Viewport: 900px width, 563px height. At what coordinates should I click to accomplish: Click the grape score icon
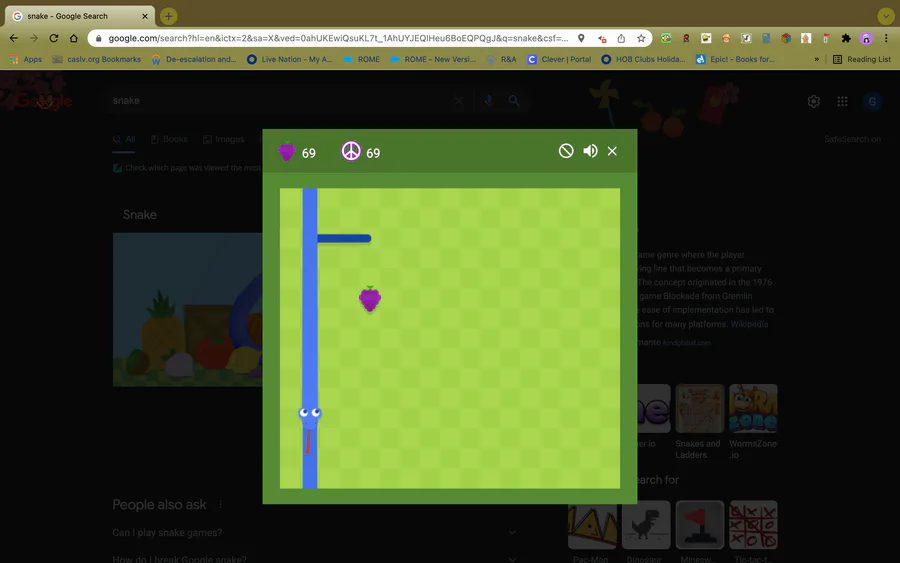(286, 152)
